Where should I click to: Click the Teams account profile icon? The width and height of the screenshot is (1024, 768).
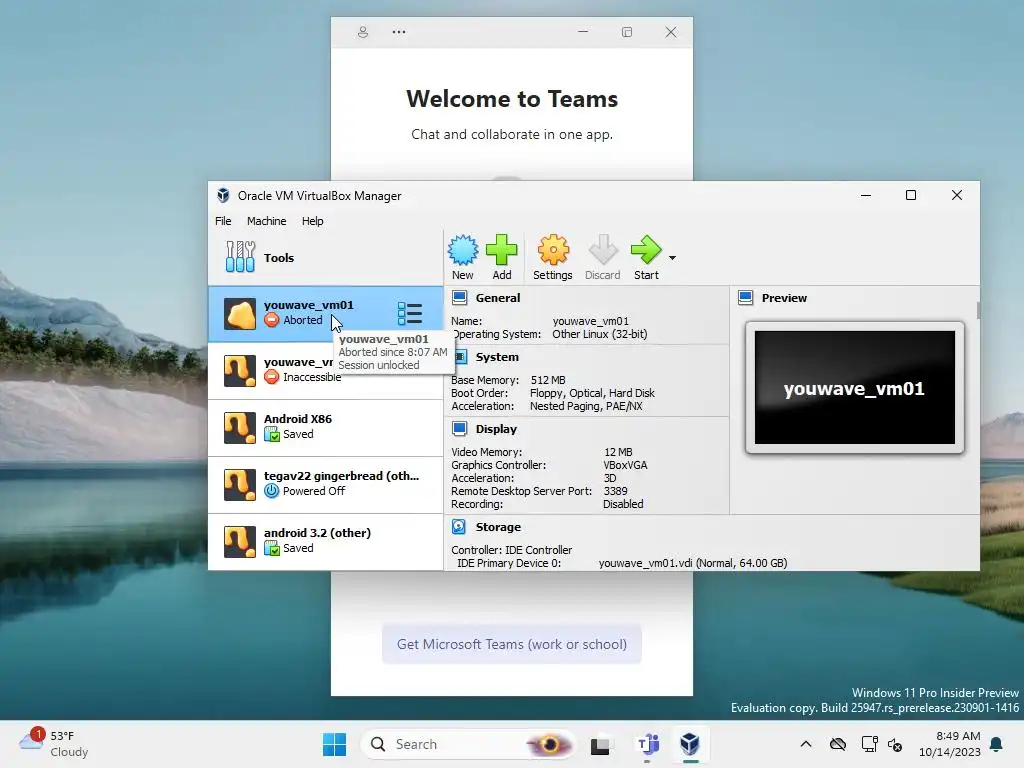pos(363,32)
